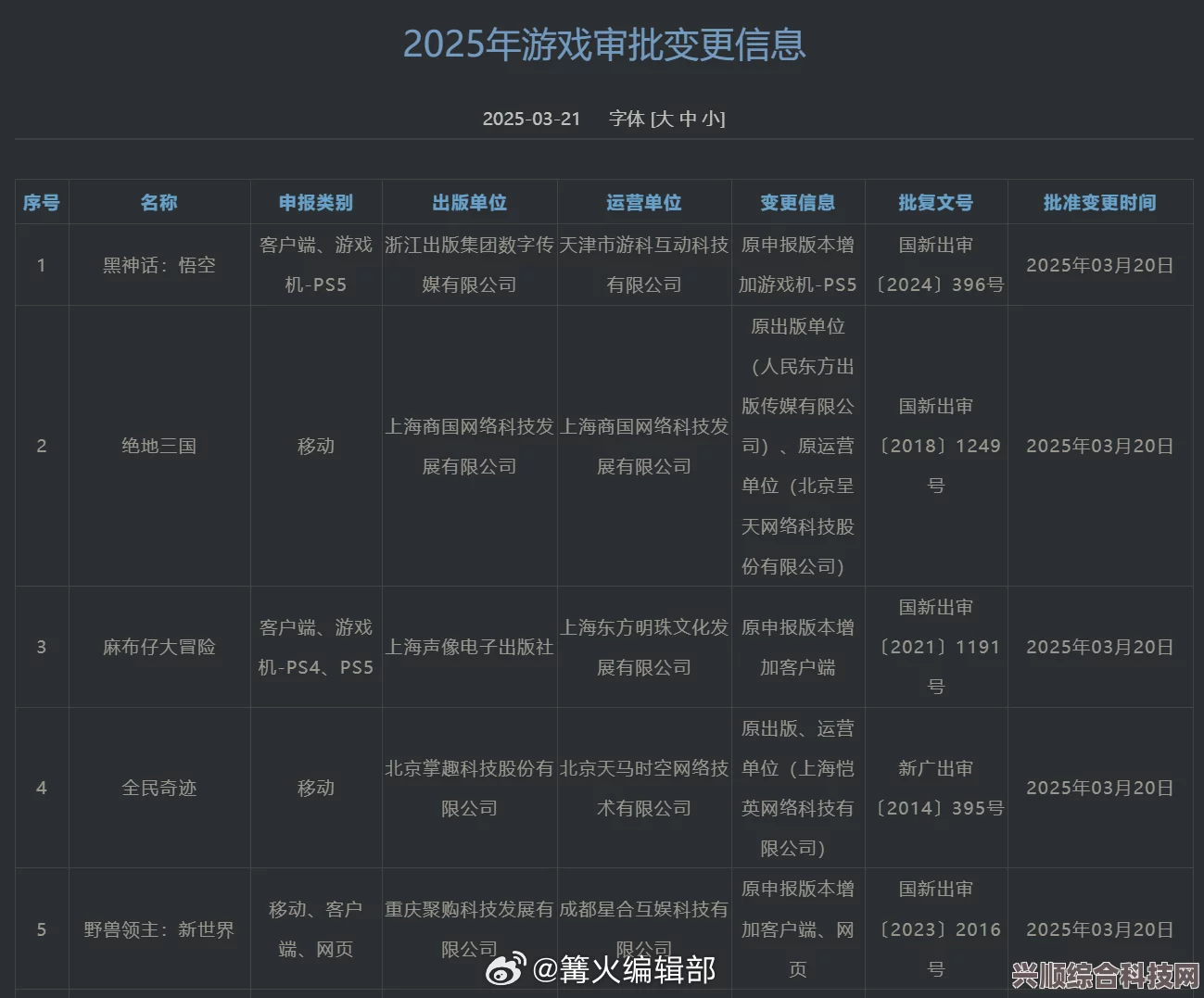
Task: Click approval date in 全民奇迹 row
Action: pos(1100,788)
